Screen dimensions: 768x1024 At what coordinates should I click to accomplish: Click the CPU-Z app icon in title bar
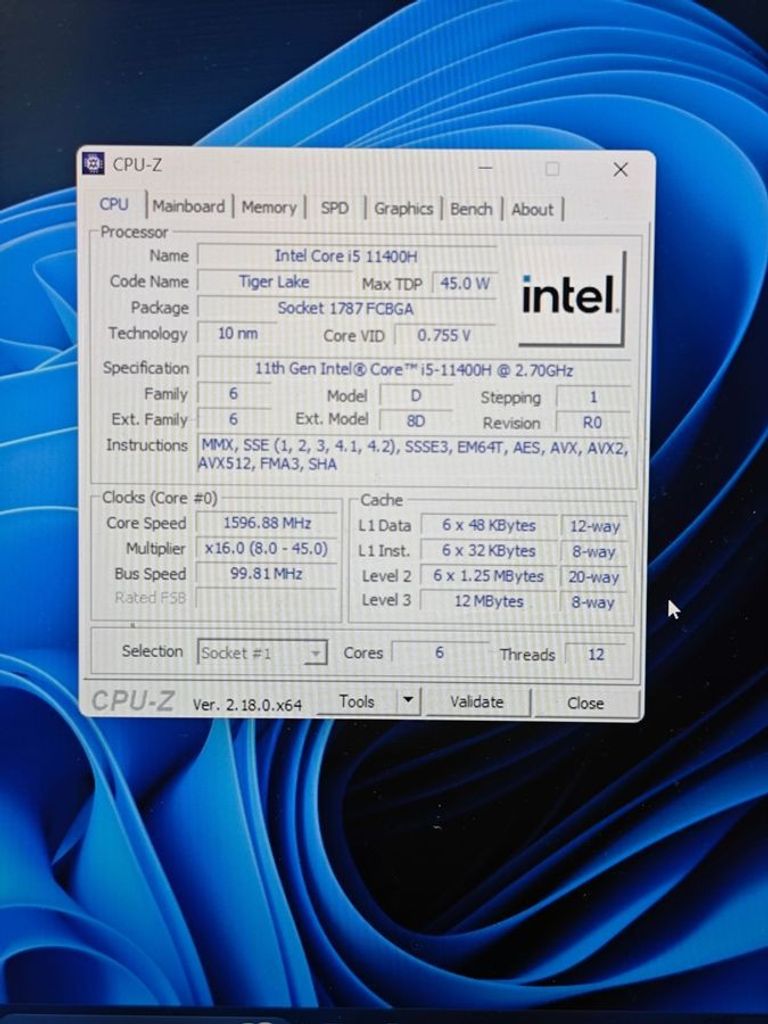click(x=93, y=163)
